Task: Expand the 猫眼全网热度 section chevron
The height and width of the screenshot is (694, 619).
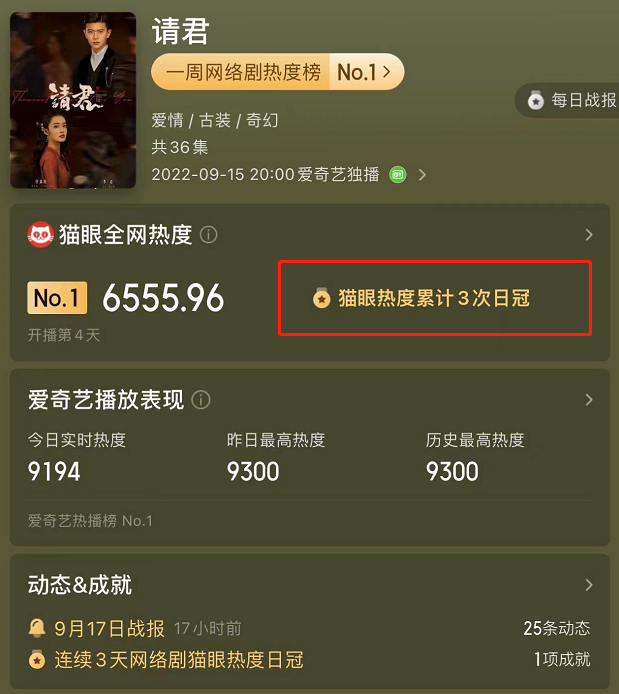Action: 589,235
